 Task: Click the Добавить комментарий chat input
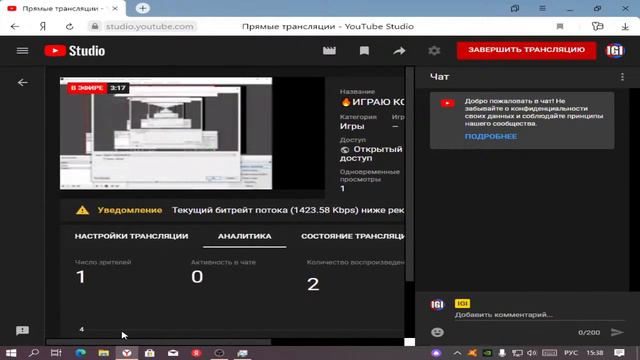click(540, 315)
